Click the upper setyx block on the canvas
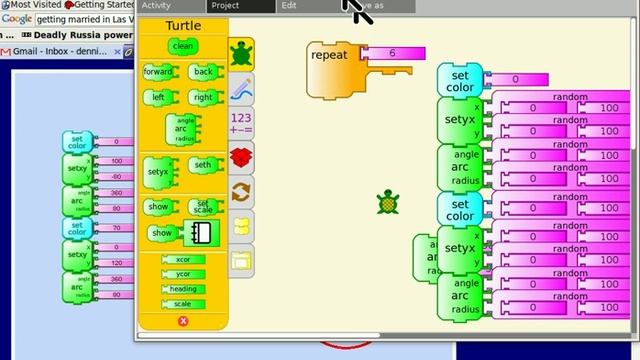This screenshot has height=360, width=640. pos(460,120)
